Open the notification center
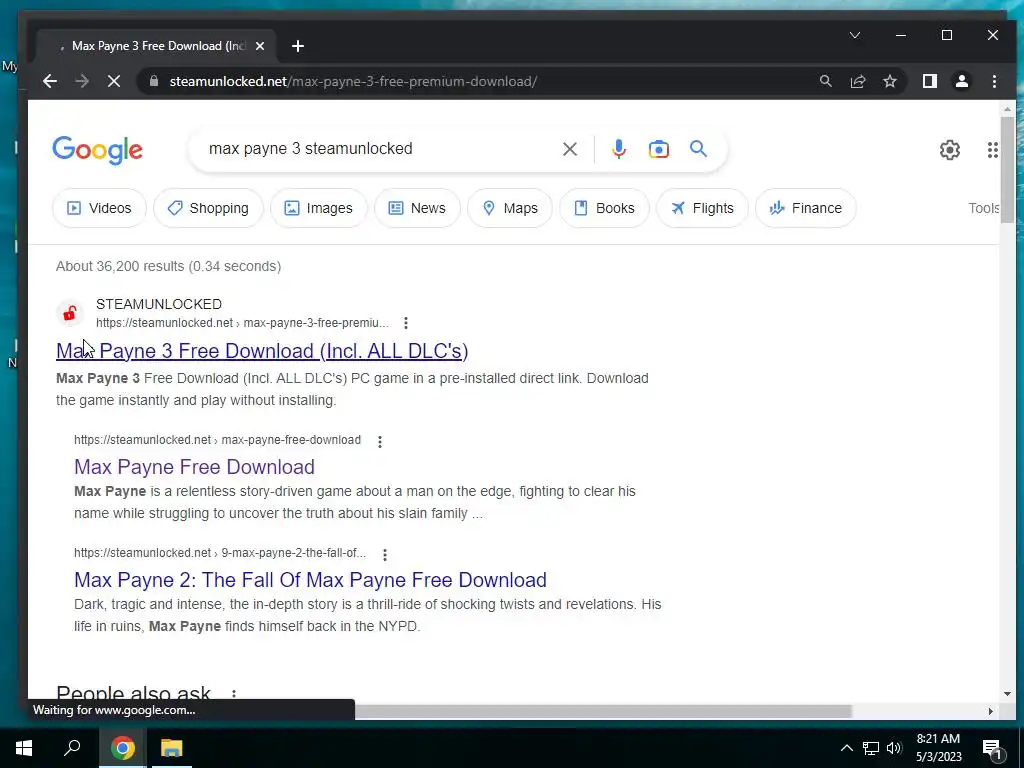The width and height of the screenshot is (1024, 768). (x=991, y=748)
